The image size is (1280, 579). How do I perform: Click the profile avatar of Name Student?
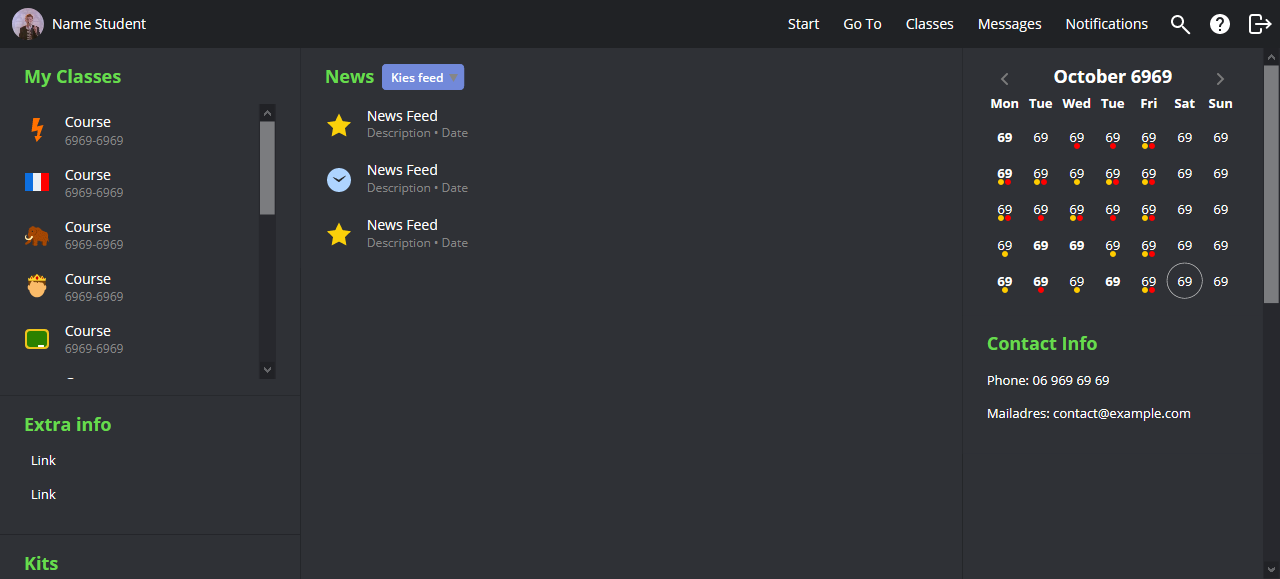click(27, 23)
